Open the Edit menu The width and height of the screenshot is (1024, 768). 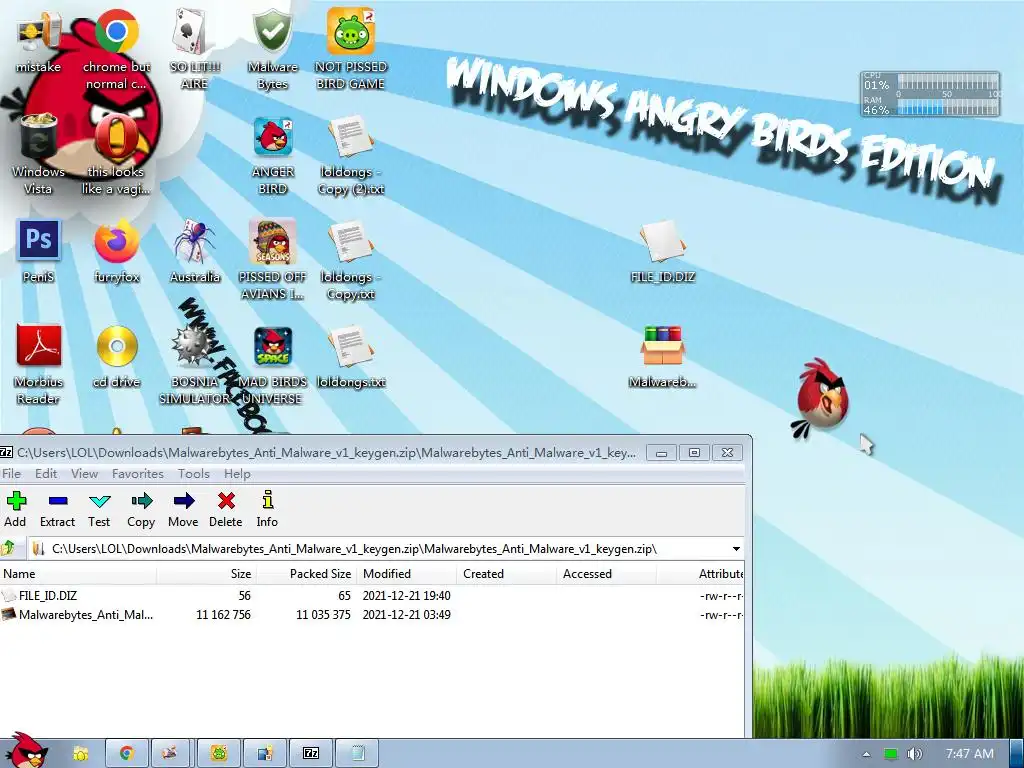[46, 473]
